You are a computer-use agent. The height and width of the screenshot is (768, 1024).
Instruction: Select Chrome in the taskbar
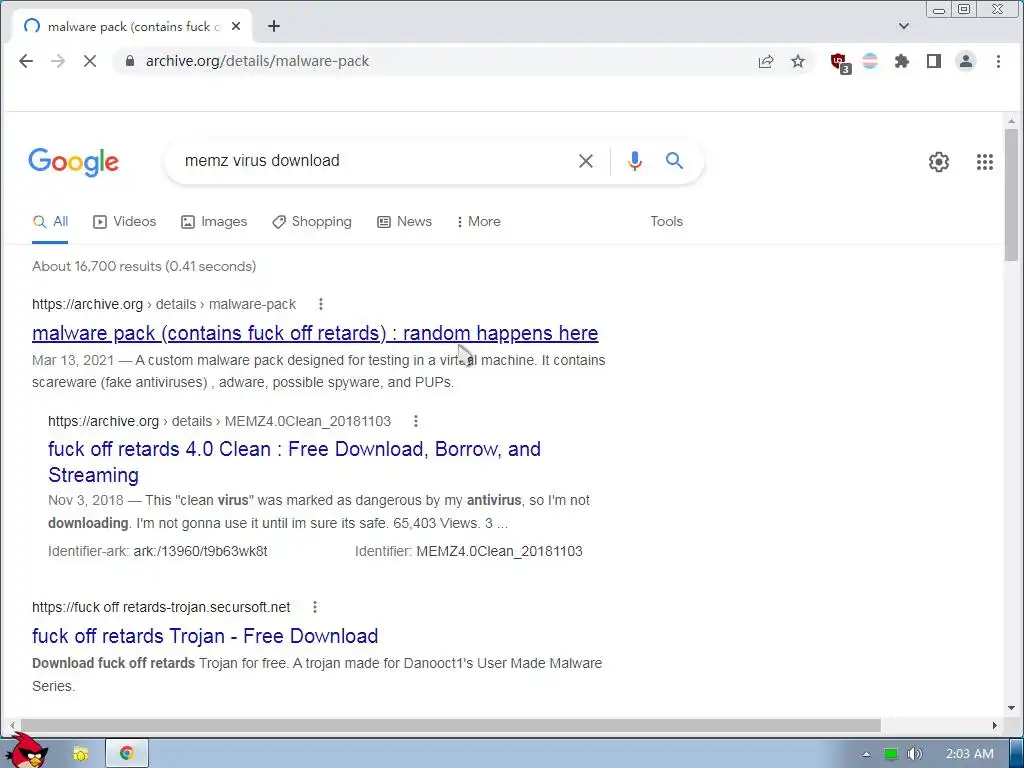pos(127,754)
